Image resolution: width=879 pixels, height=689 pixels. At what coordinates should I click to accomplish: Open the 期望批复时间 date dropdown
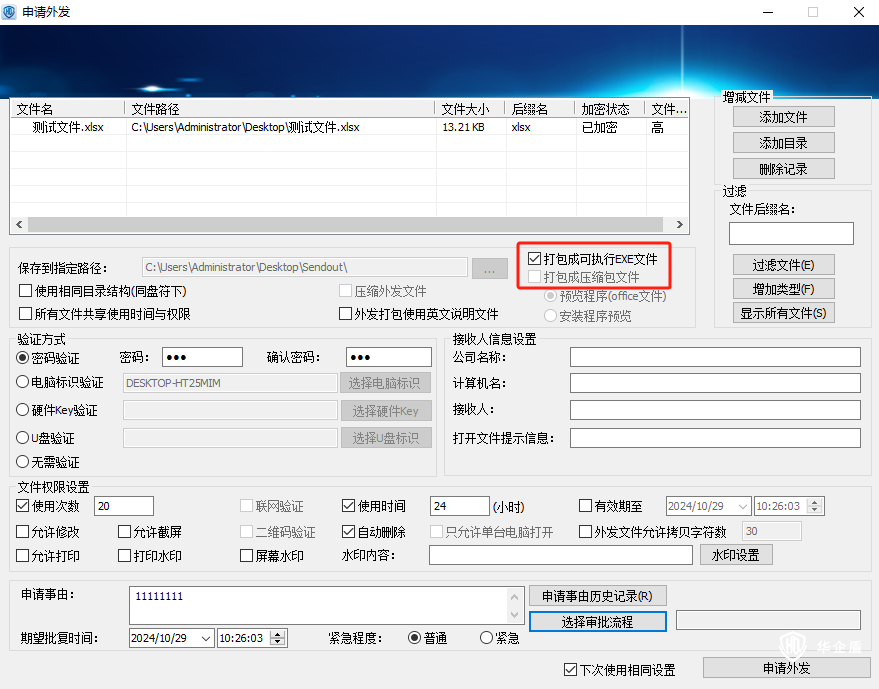point(206,638)
